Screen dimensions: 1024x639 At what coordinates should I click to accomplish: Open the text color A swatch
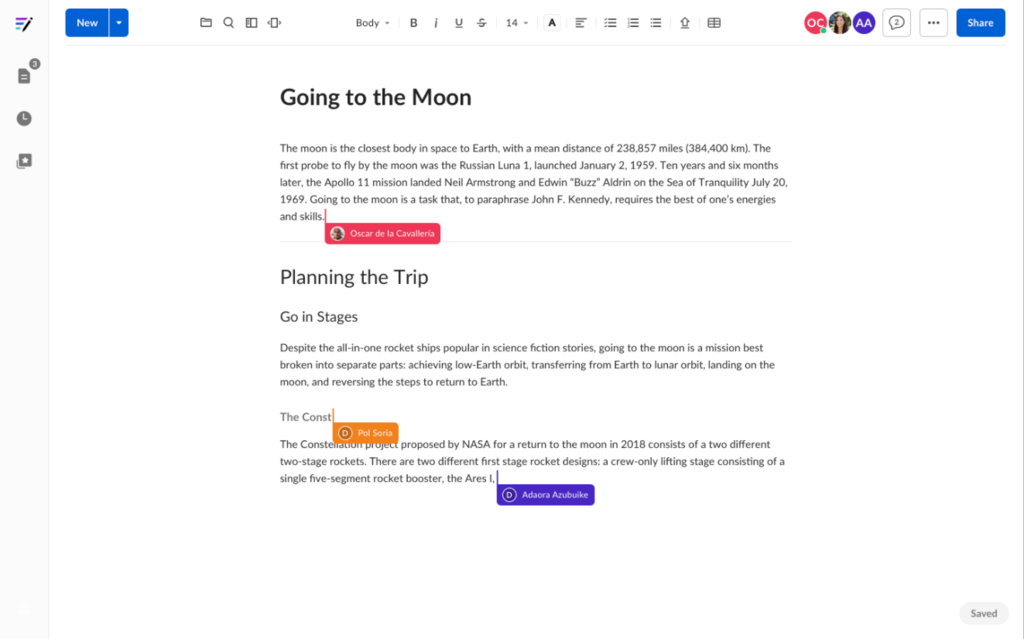point(552,23)
